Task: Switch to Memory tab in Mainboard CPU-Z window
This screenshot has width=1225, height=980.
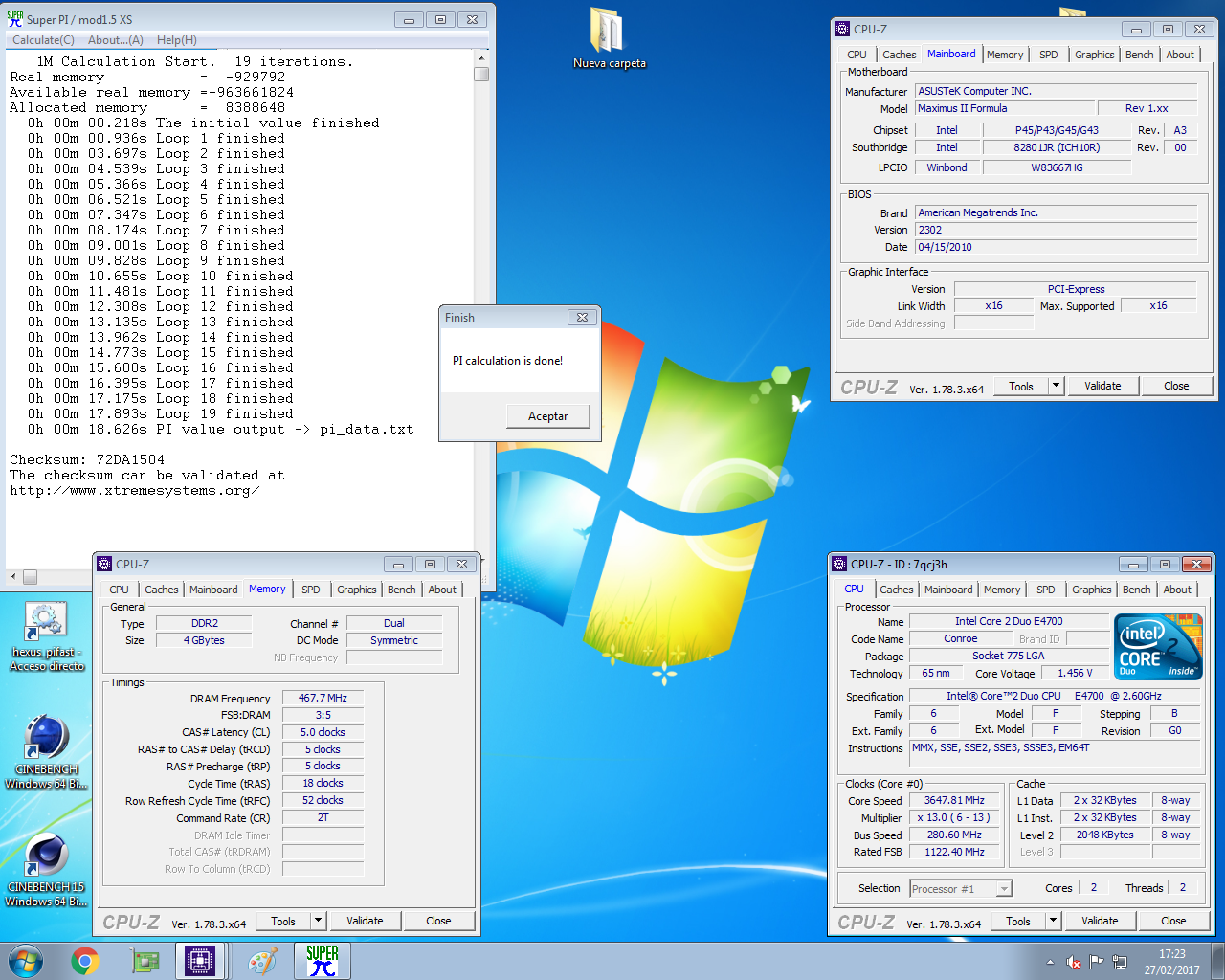Action: (x=1005, y=55)
